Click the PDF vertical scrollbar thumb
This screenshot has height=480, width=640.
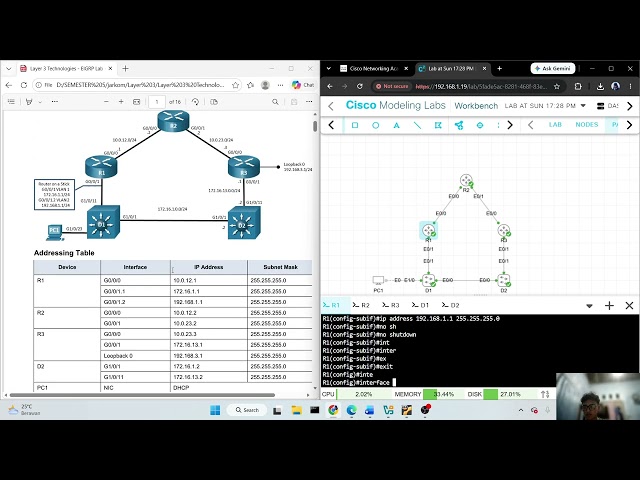tap(315, 126)
